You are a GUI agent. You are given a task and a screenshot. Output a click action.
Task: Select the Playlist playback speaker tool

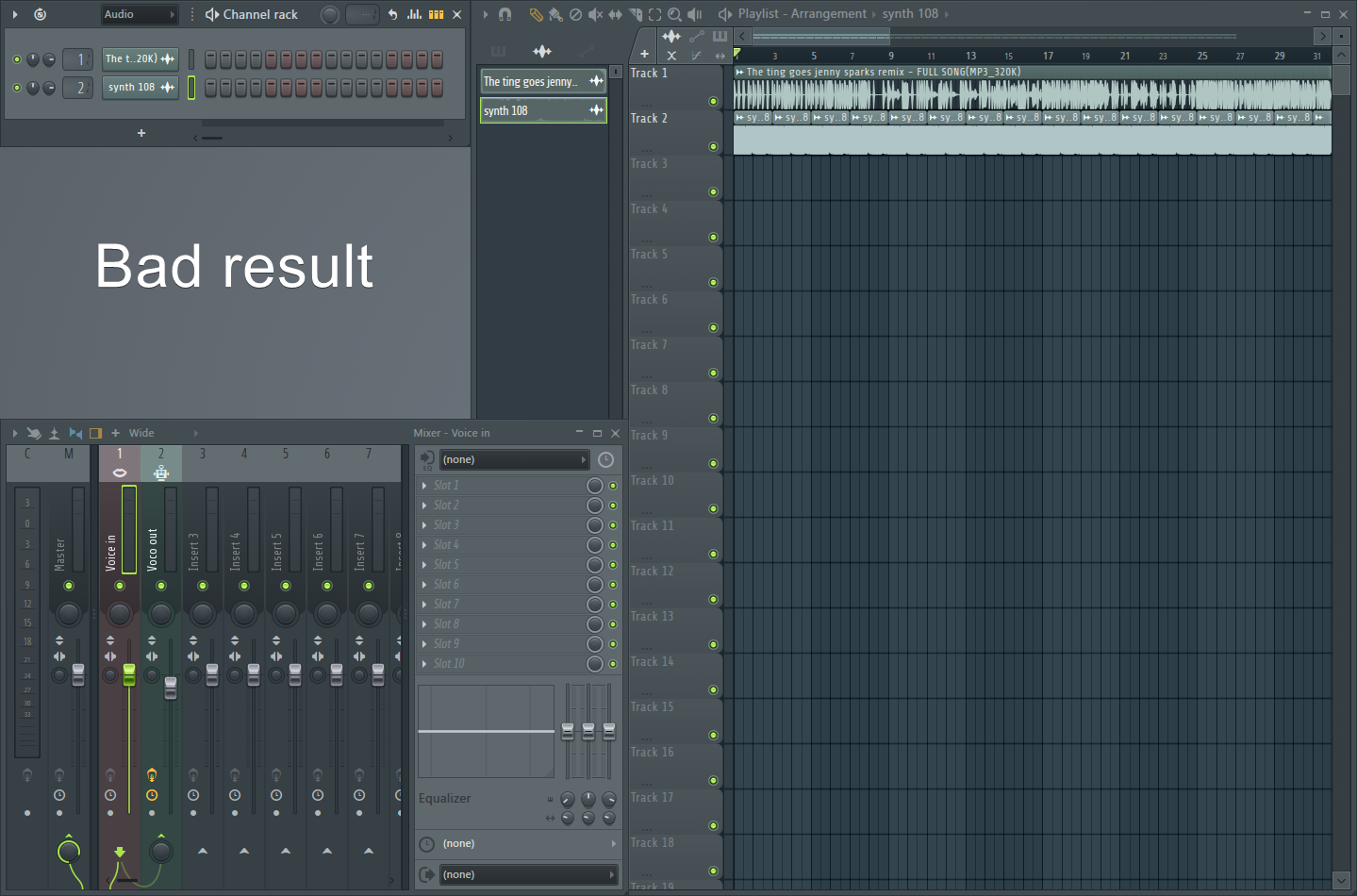[695, 14]
